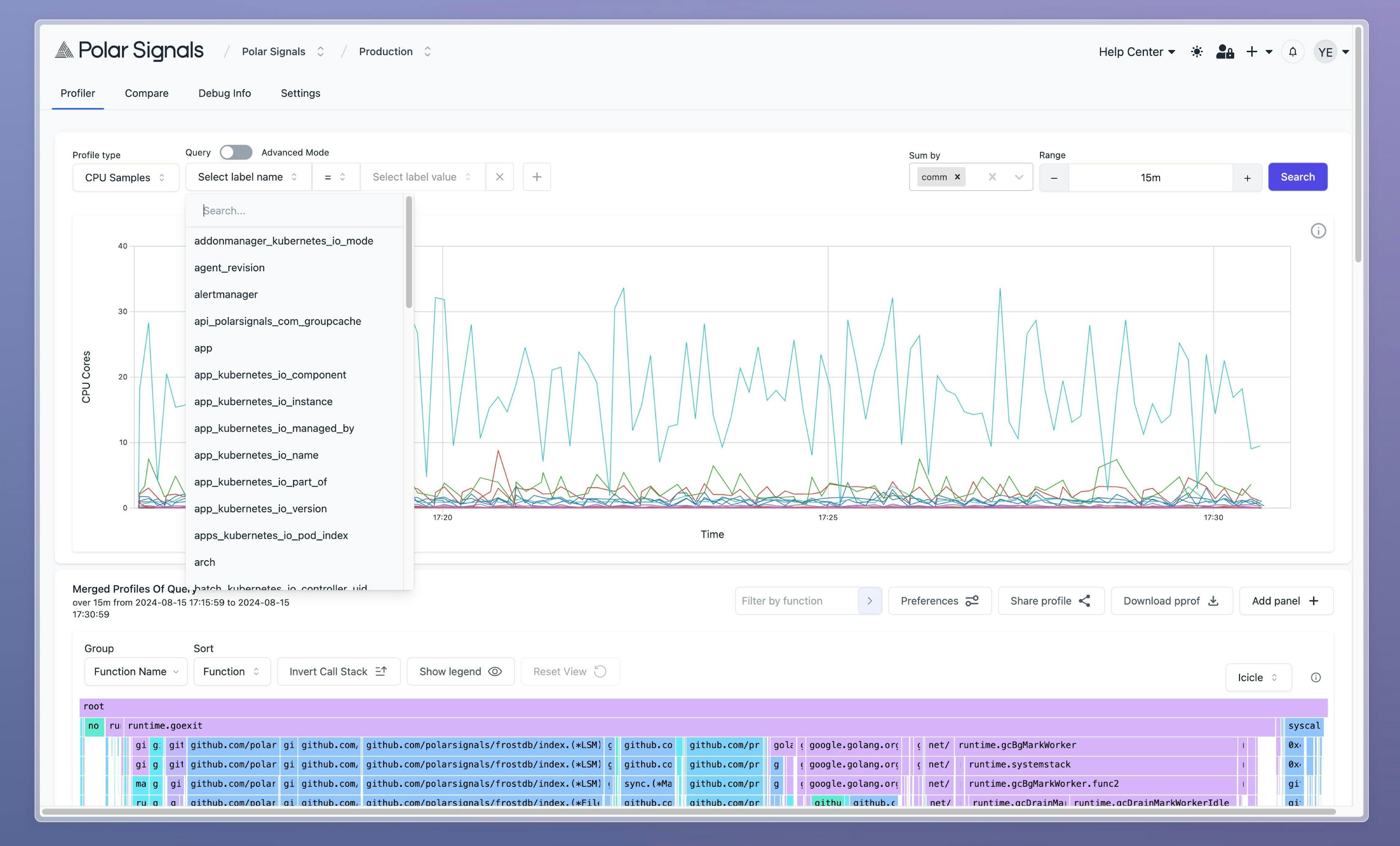Click Add panel button

[x=1286, y=601]
